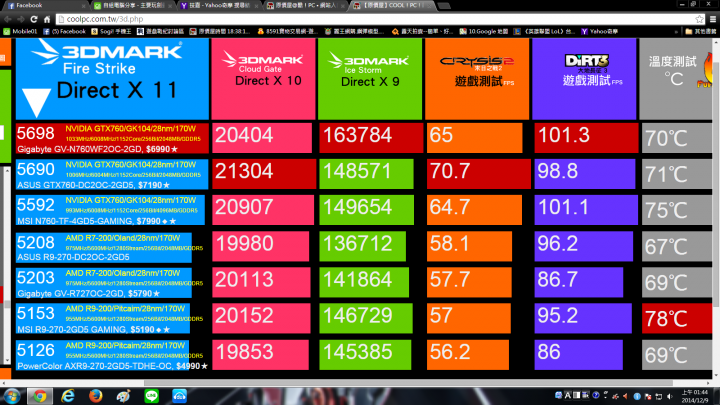
Task: Click Crysis 2 value 58.1
Action: point(469,246)
